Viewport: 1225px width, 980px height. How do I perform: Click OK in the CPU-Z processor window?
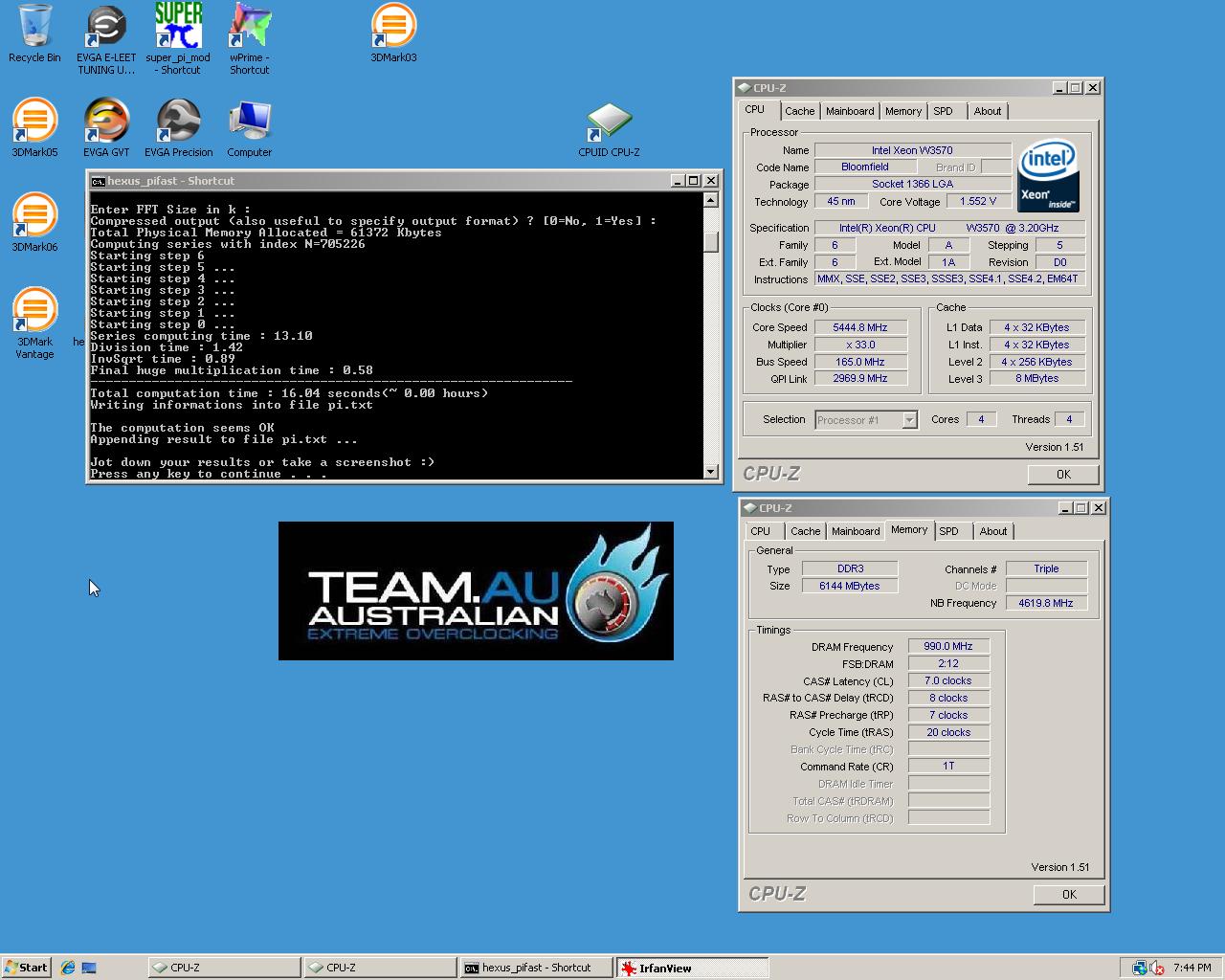1063,475
